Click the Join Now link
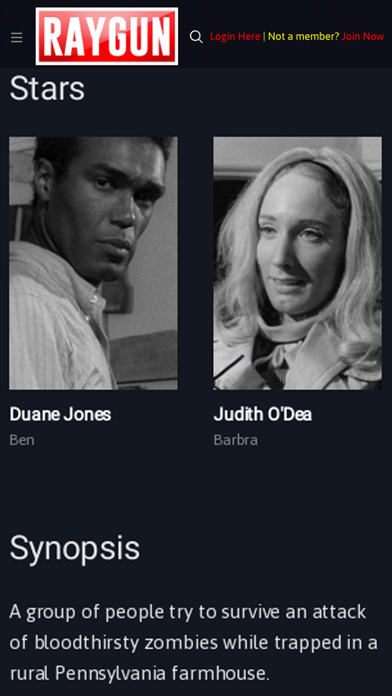 click(363, 36)
